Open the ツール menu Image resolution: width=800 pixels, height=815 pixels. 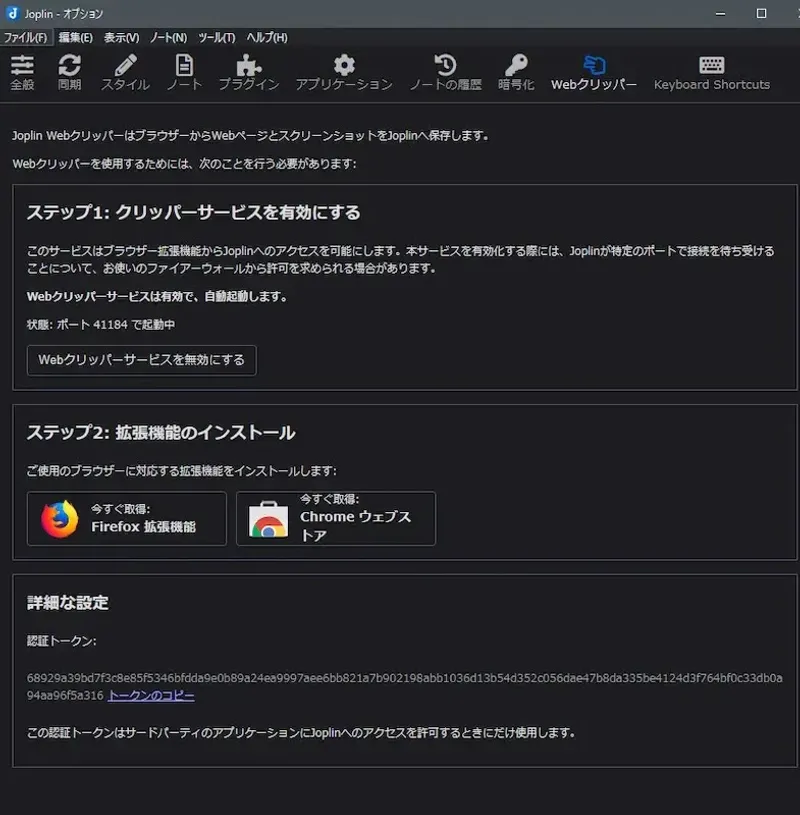click(x=218, y=37)
